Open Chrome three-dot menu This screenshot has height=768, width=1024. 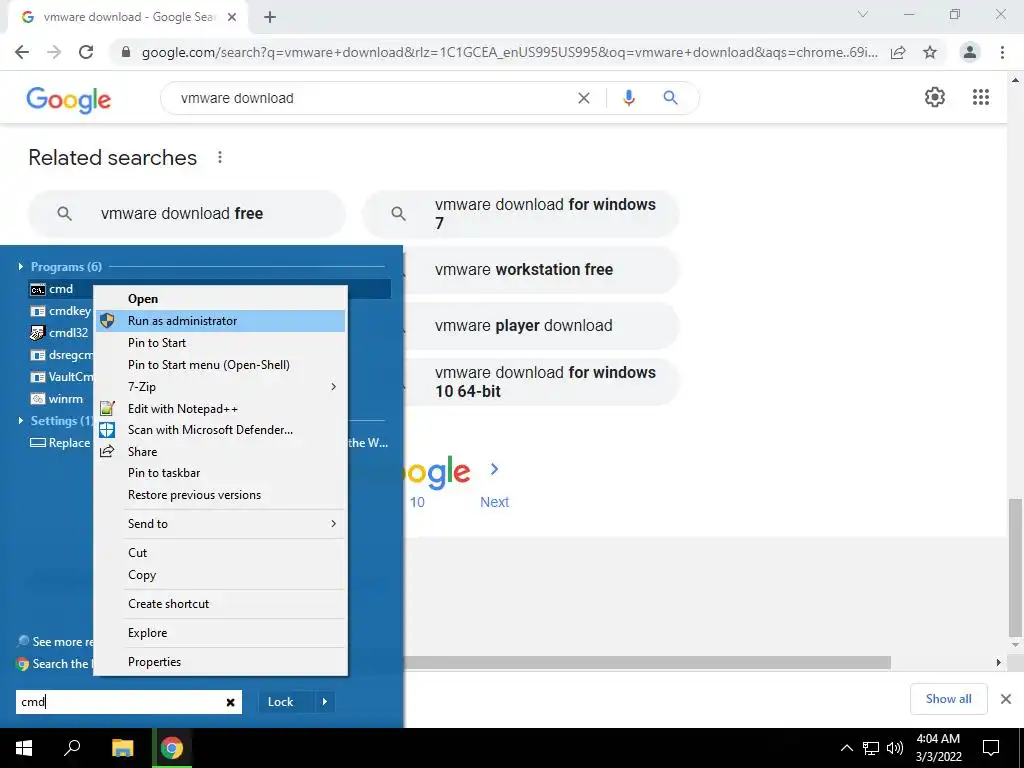click(1002, 52)
